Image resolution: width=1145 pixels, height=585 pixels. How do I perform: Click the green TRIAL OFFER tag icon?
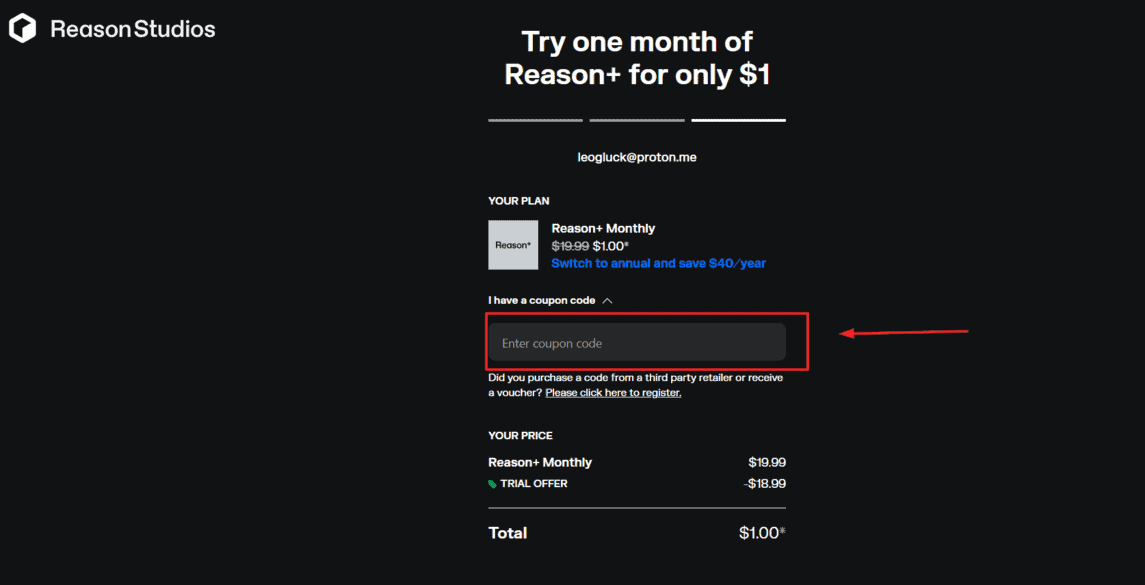click(x=492, y=483)
